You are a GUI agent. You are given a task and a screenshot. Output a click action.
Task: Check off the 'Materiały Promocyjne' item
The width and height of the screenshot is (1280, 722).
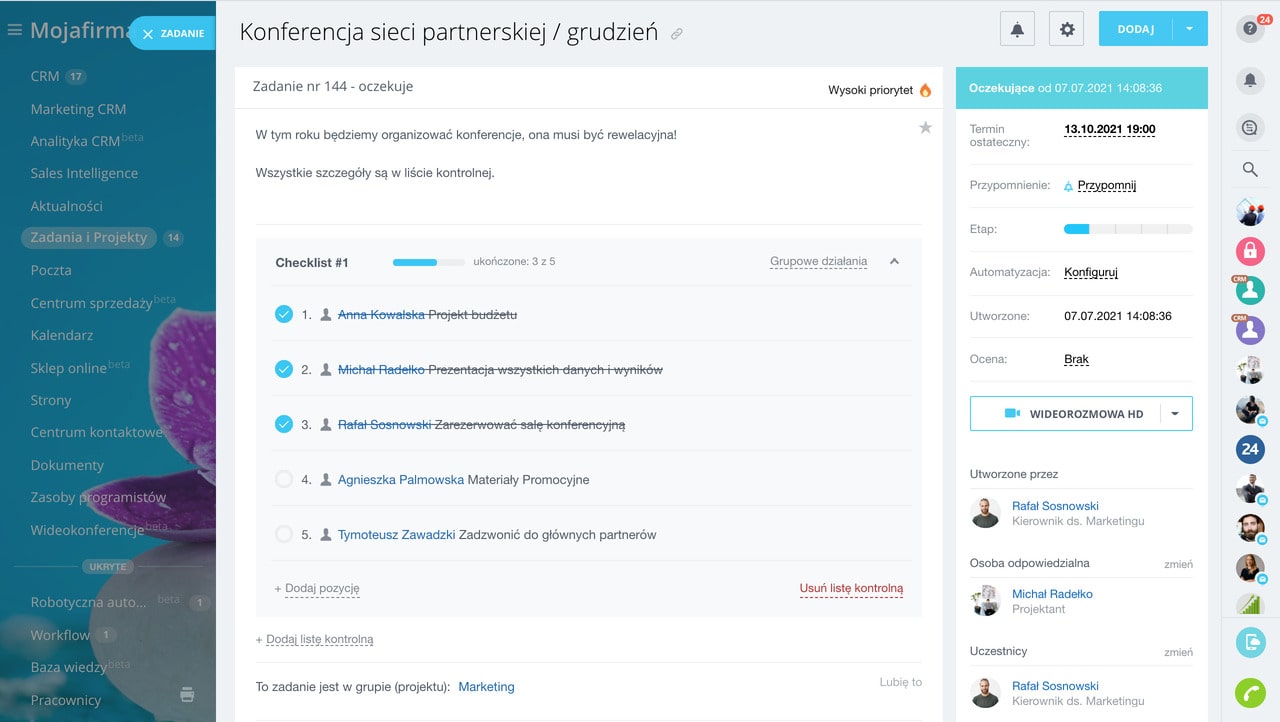tap(284, 479)
